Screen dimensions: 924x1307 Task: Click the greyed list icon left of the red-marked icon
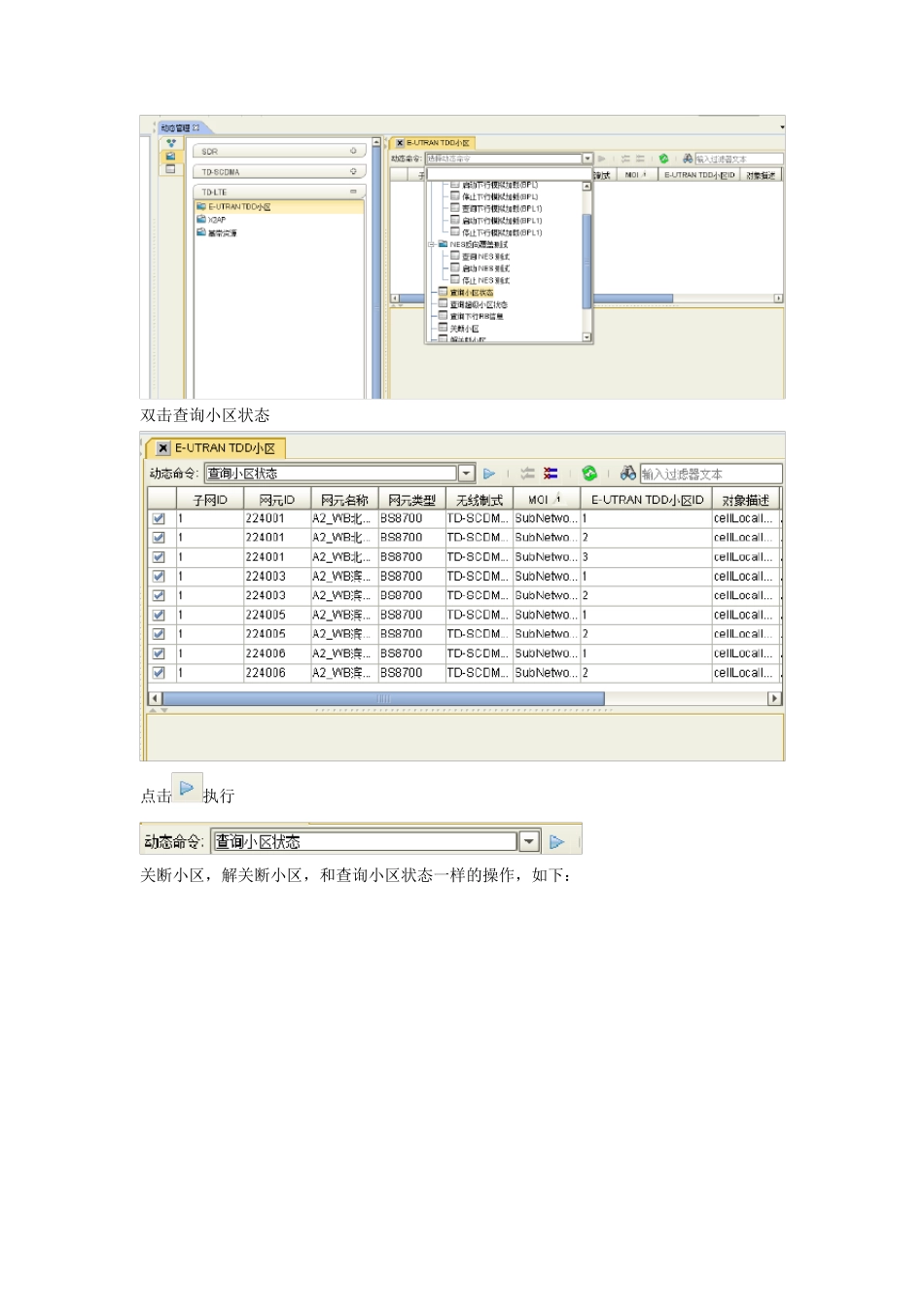(528, 474)
